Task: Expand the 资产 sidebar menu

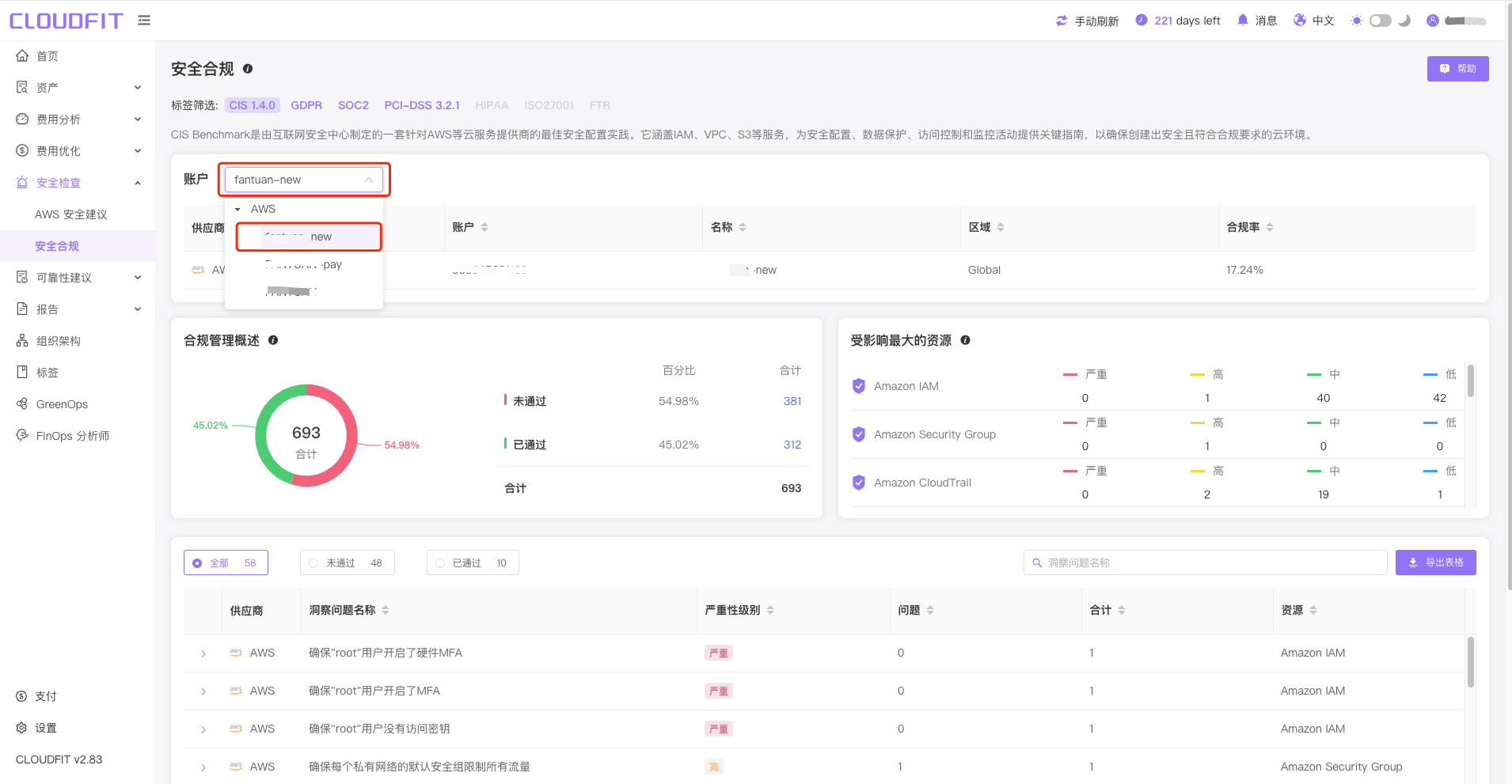Action: 138,88
